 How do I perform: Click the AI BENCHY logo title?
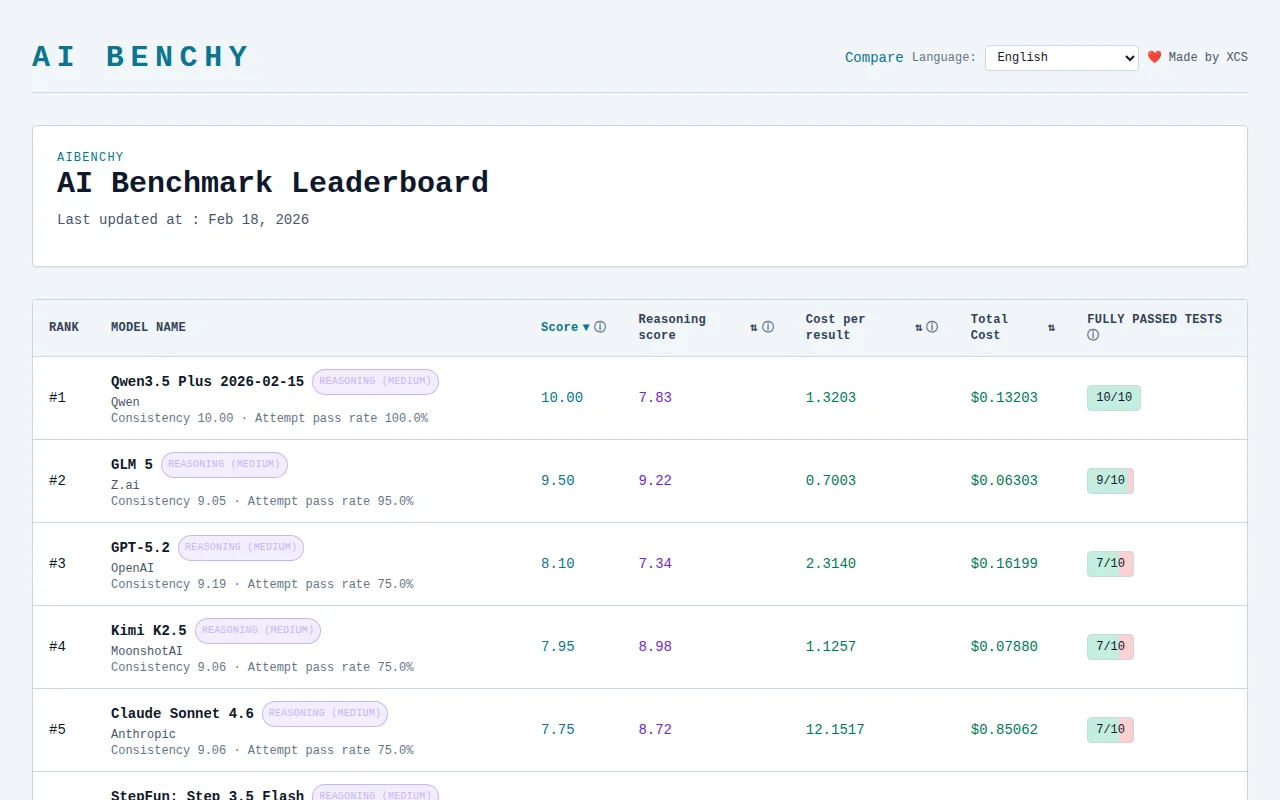[x=141, y=57]
